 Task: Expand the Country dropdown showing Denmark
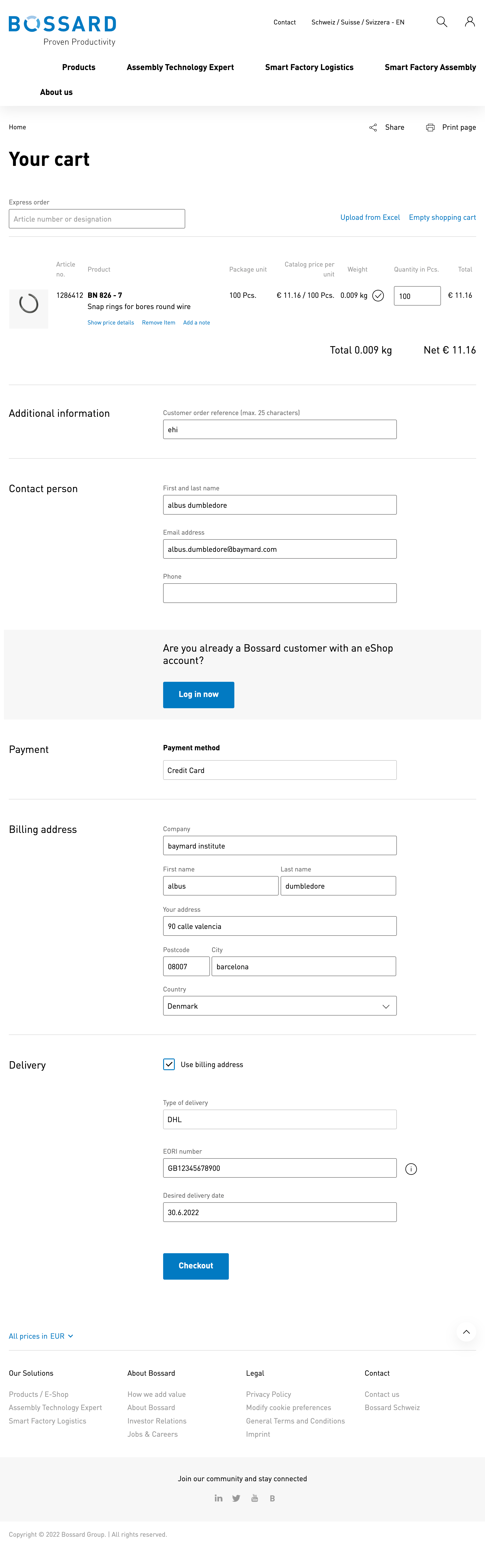(280, 1006)
